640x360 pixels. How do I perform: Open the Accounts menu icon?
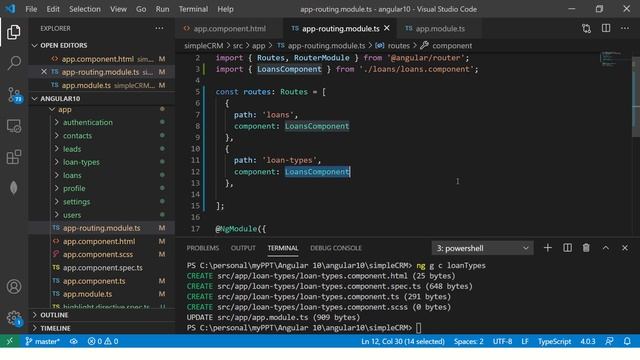13,287
